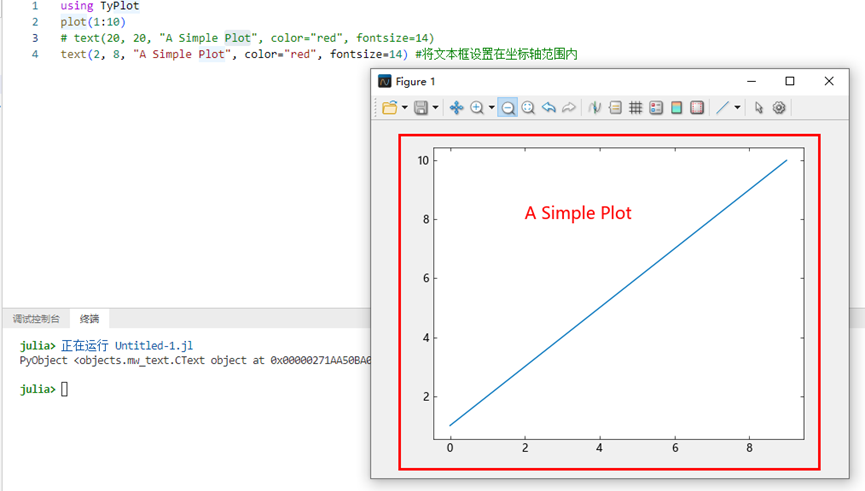Click the julia prompt input cursor
Viewport: 865px width, 491px height.
coord(65,389)
